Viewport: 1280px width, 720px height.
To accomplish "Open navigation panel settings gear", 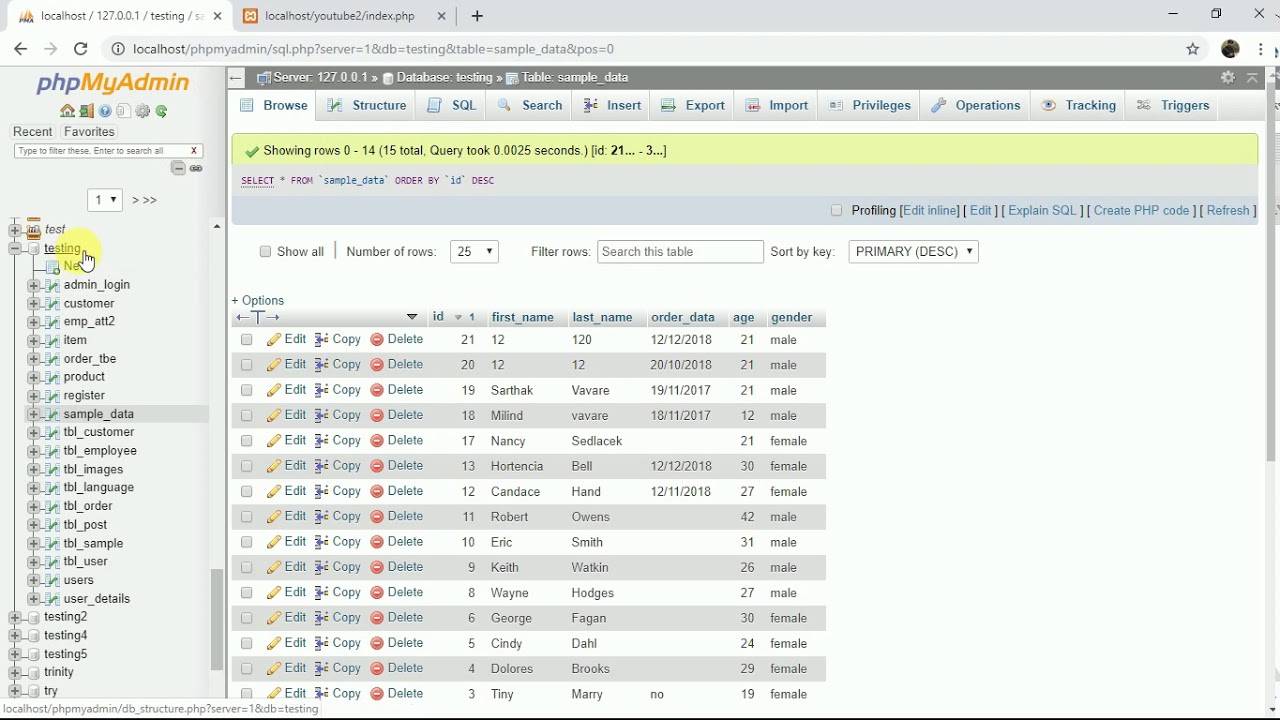I will (x=143, y=111).
